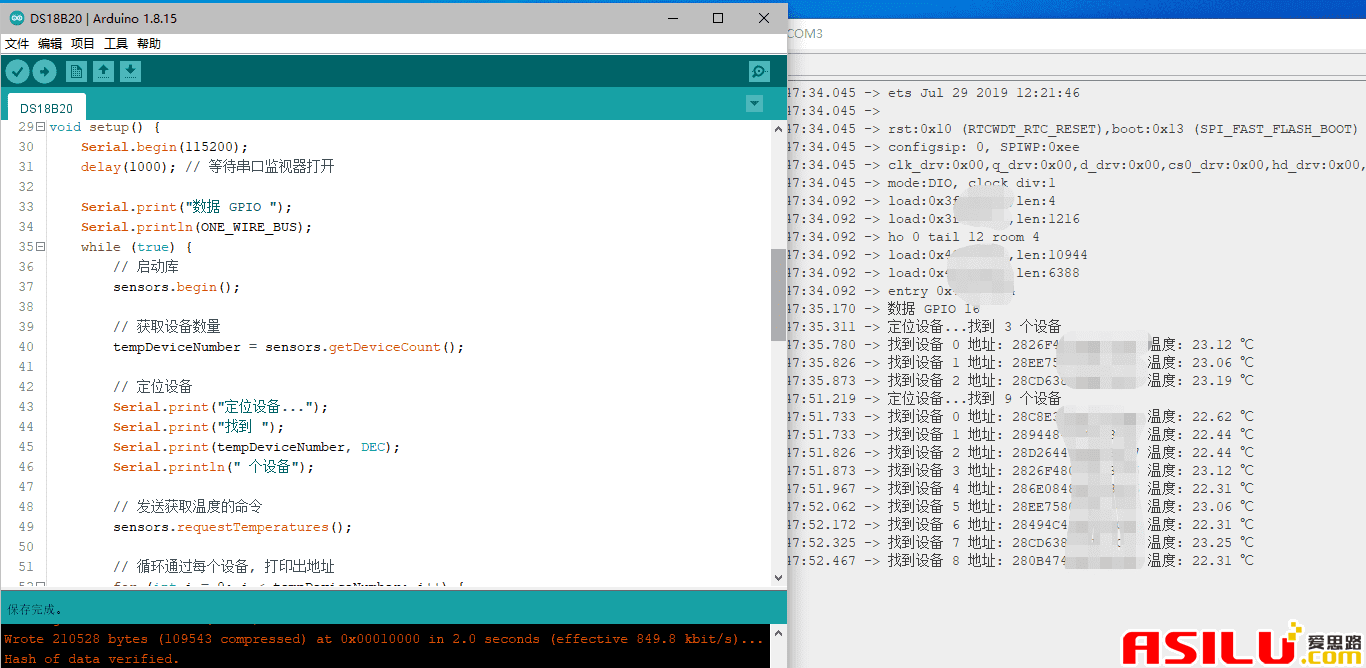The width and height of the screenshot is (1366, 668).
Task: Click serial line 'ho 0 tail 12 room 4'
Action: (x=964, y=237)
